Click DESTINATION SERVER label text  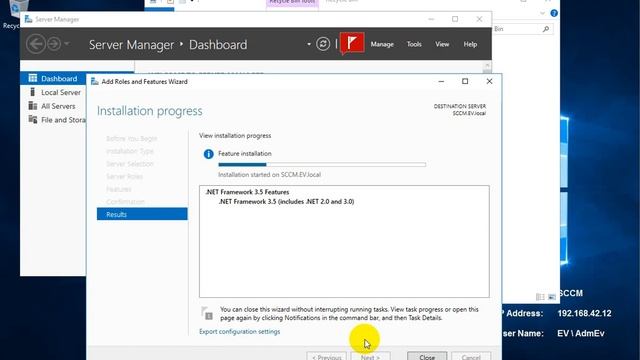[460, 106]
